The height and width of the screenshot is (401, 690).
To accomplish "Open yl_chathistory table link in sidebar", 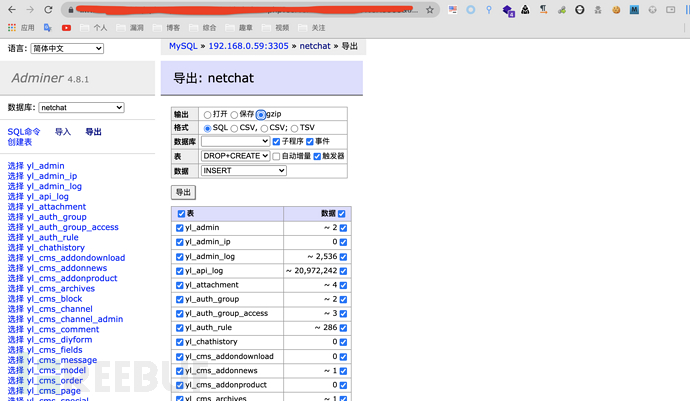I will pyautogui.click(x=56, y=248).
